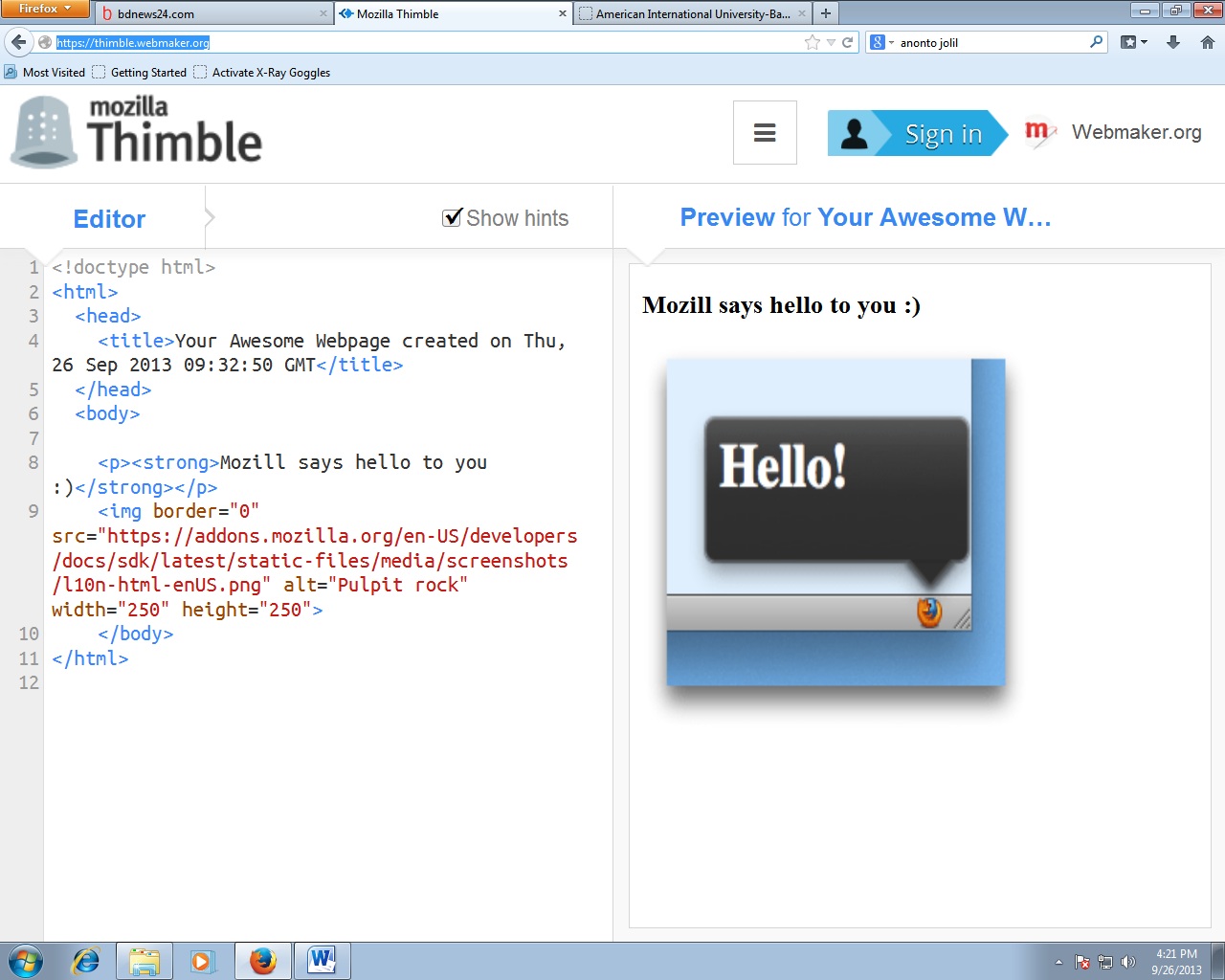Click the Webmaker m logo icon
This screenshot has height=980, width=1225.
pyautogui.click(x=1038, y=132)
